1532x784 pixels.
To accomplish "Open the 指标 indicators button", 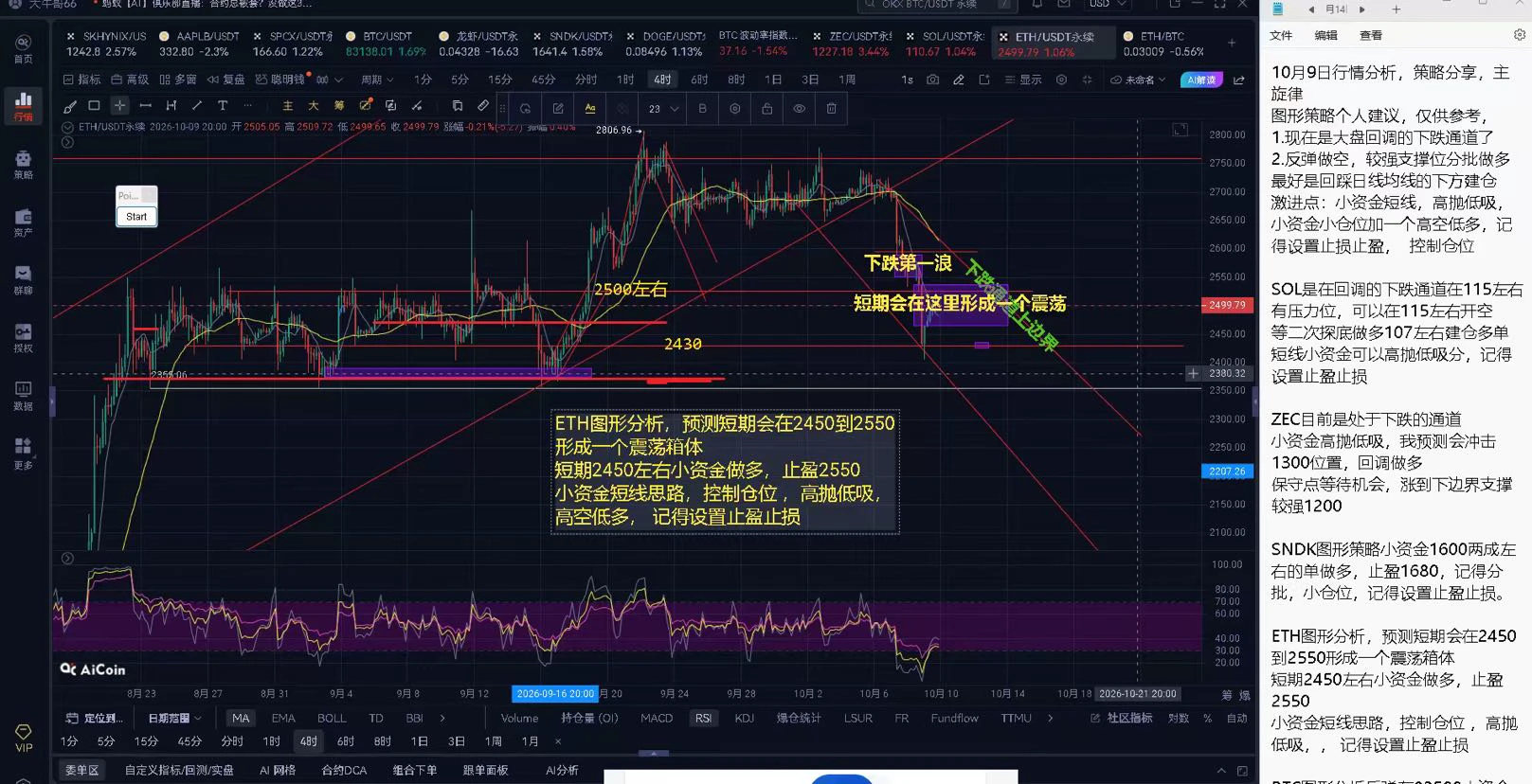I will click(81, 80).
